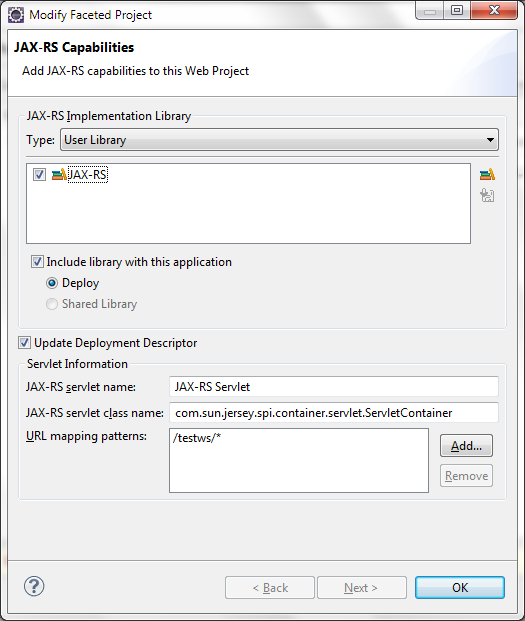The height and width of the screenshot is (621, 525).
Task: Click the JAX-RS servlet class name field
Action: click(333, 413)
